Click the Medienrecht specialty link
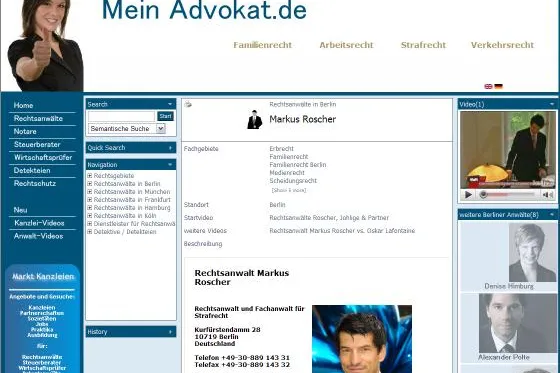Viewport: 560px width, 373px height. (x=287, y=173)
